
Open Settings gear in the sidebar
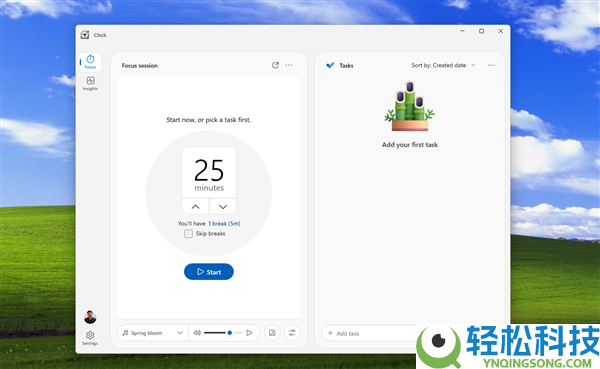tap(90, 338)
